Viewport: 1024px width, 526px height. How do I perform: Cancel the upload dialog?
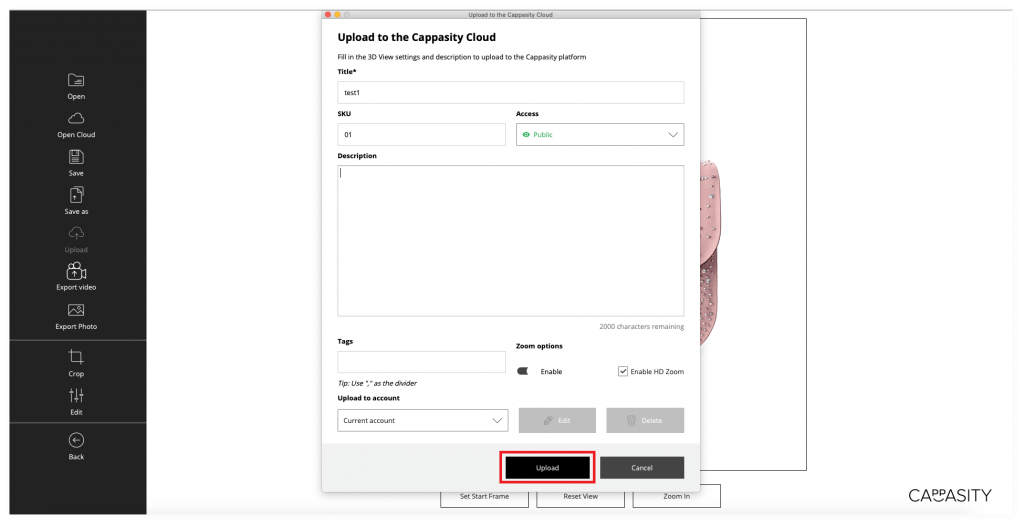641,468
